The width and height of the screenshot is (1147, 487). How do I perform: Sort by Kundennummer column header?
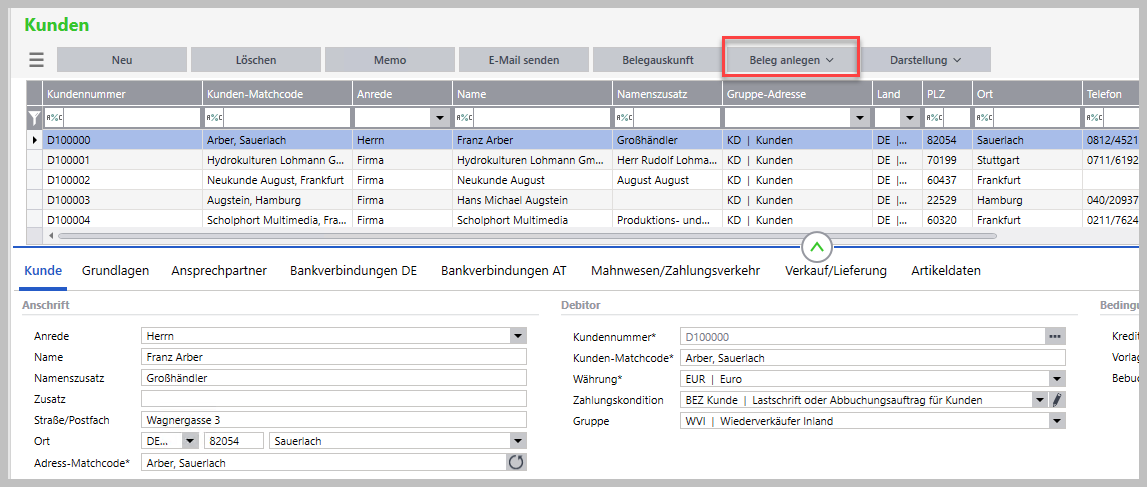tap(122, 94)
